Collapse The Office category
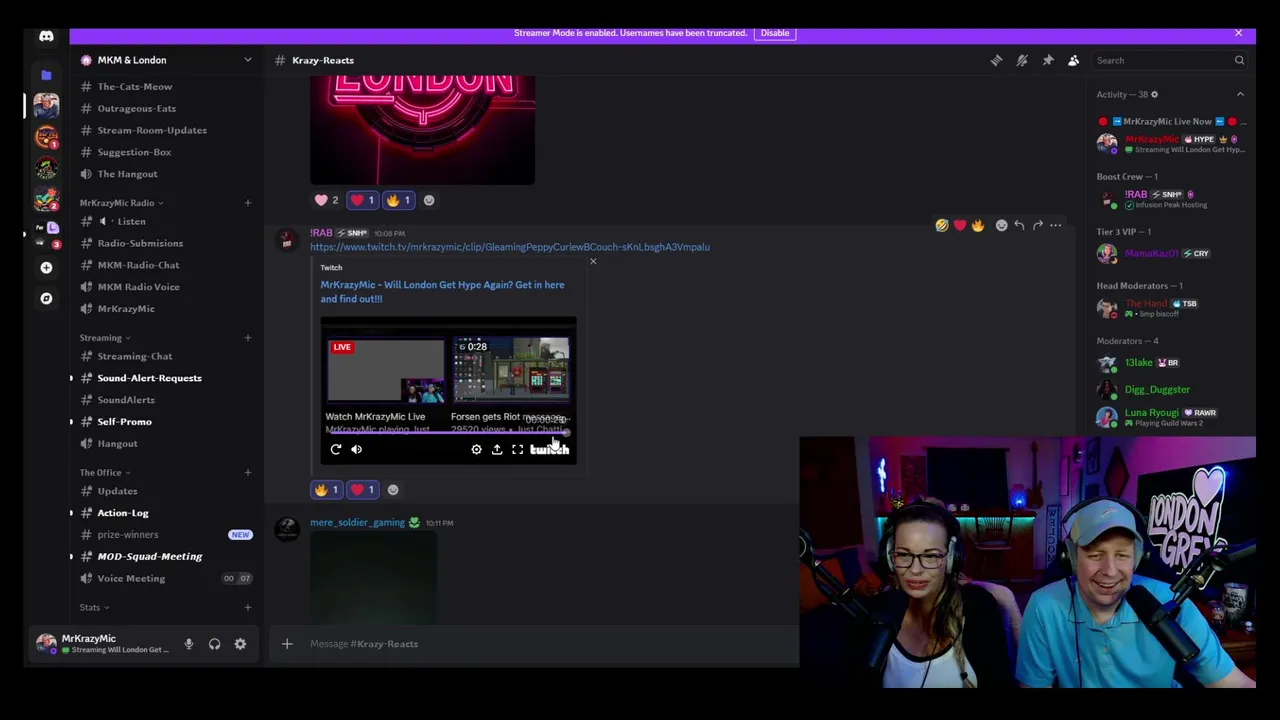1280x720 pixels. tap(105, 473)
